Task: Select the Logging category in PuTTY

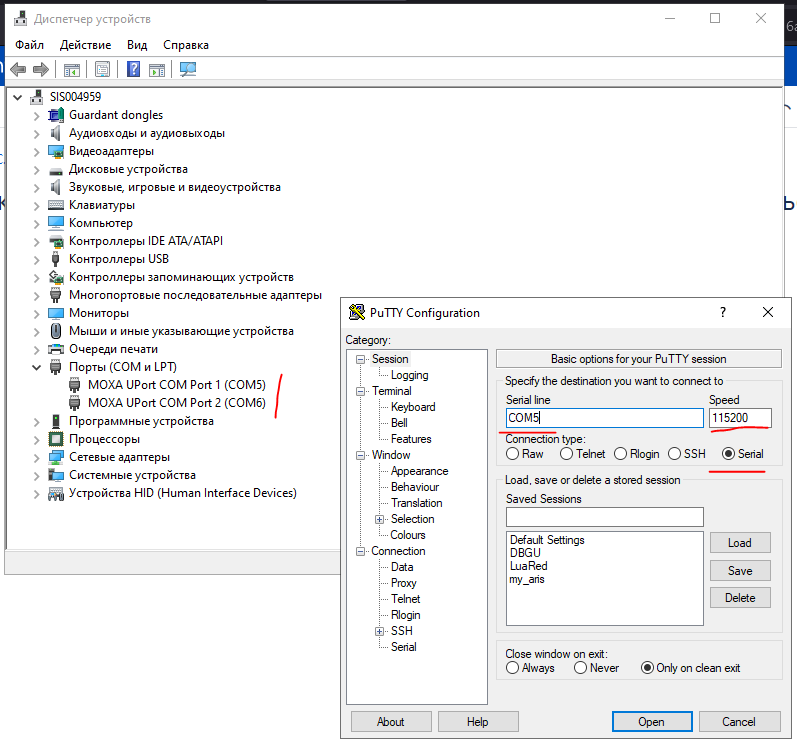Action: (409, 375)
